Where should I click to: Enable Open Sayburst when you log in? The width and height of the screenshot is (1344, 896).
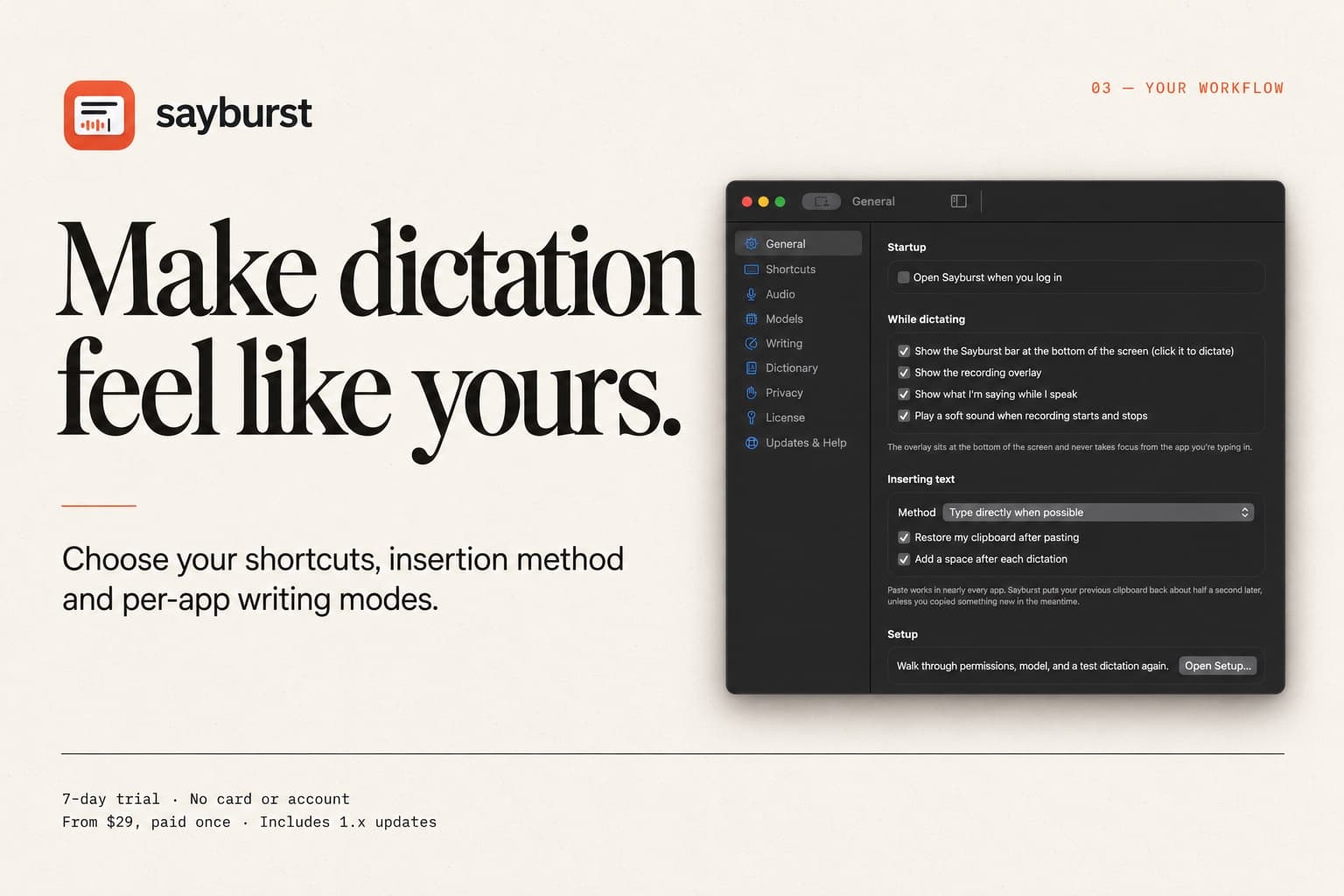(x=903, y=277)
